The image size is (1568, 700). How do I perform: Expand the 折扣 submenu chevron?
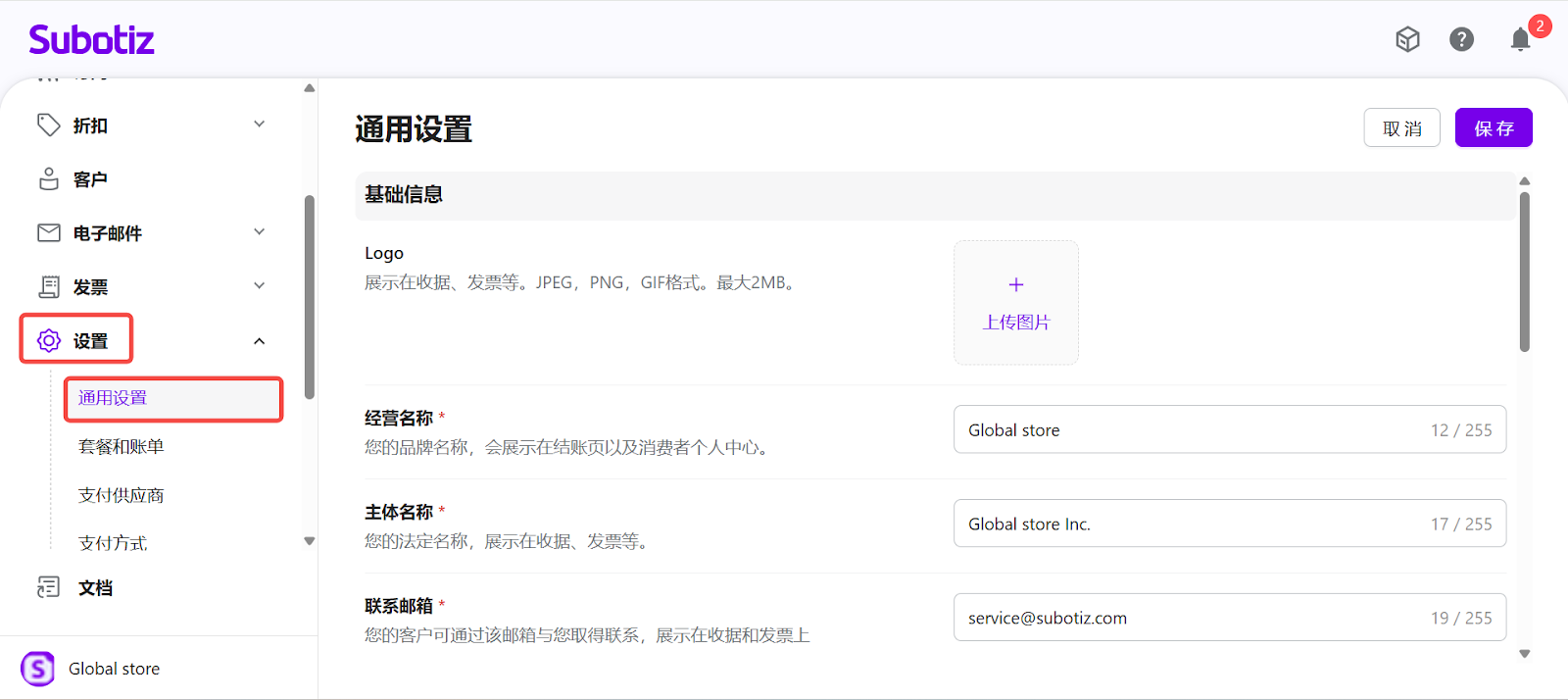click(259, 125)
